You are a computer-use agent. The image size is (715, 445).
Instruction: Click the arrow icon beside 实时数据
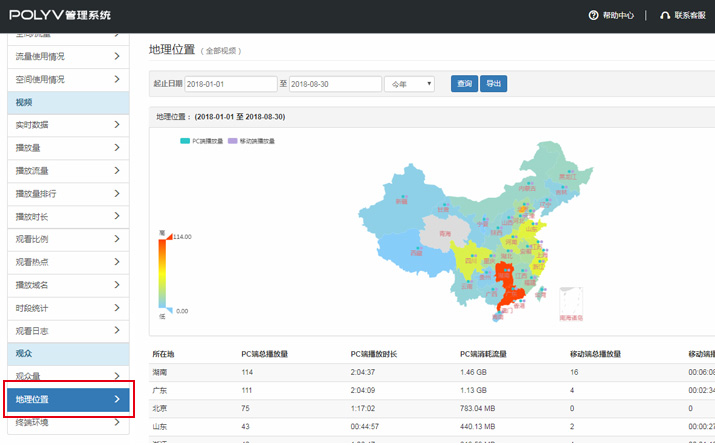117,125
